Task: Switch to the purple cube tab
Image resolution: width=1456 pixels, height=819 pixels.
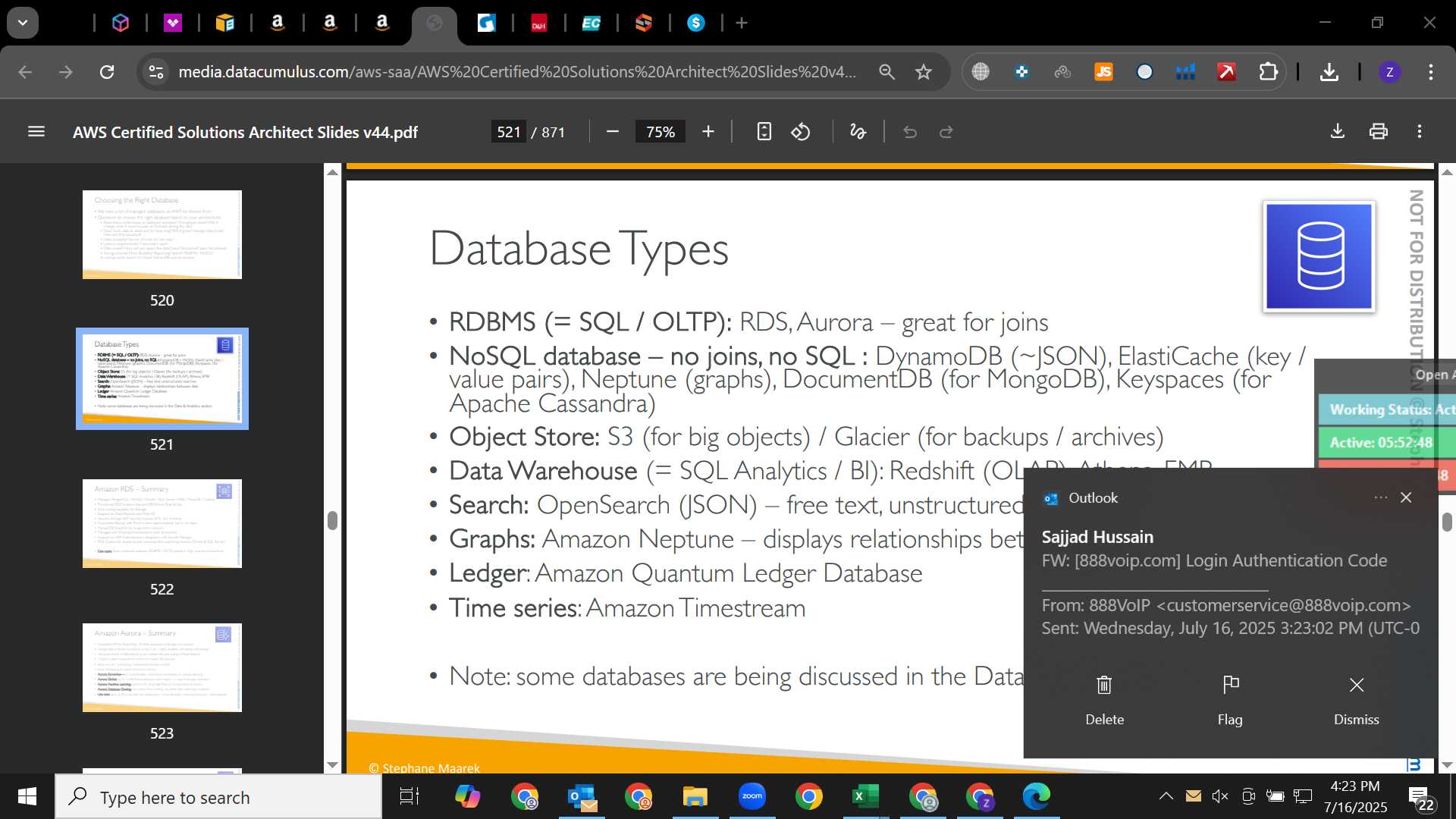Action: [x=121, y=24]
